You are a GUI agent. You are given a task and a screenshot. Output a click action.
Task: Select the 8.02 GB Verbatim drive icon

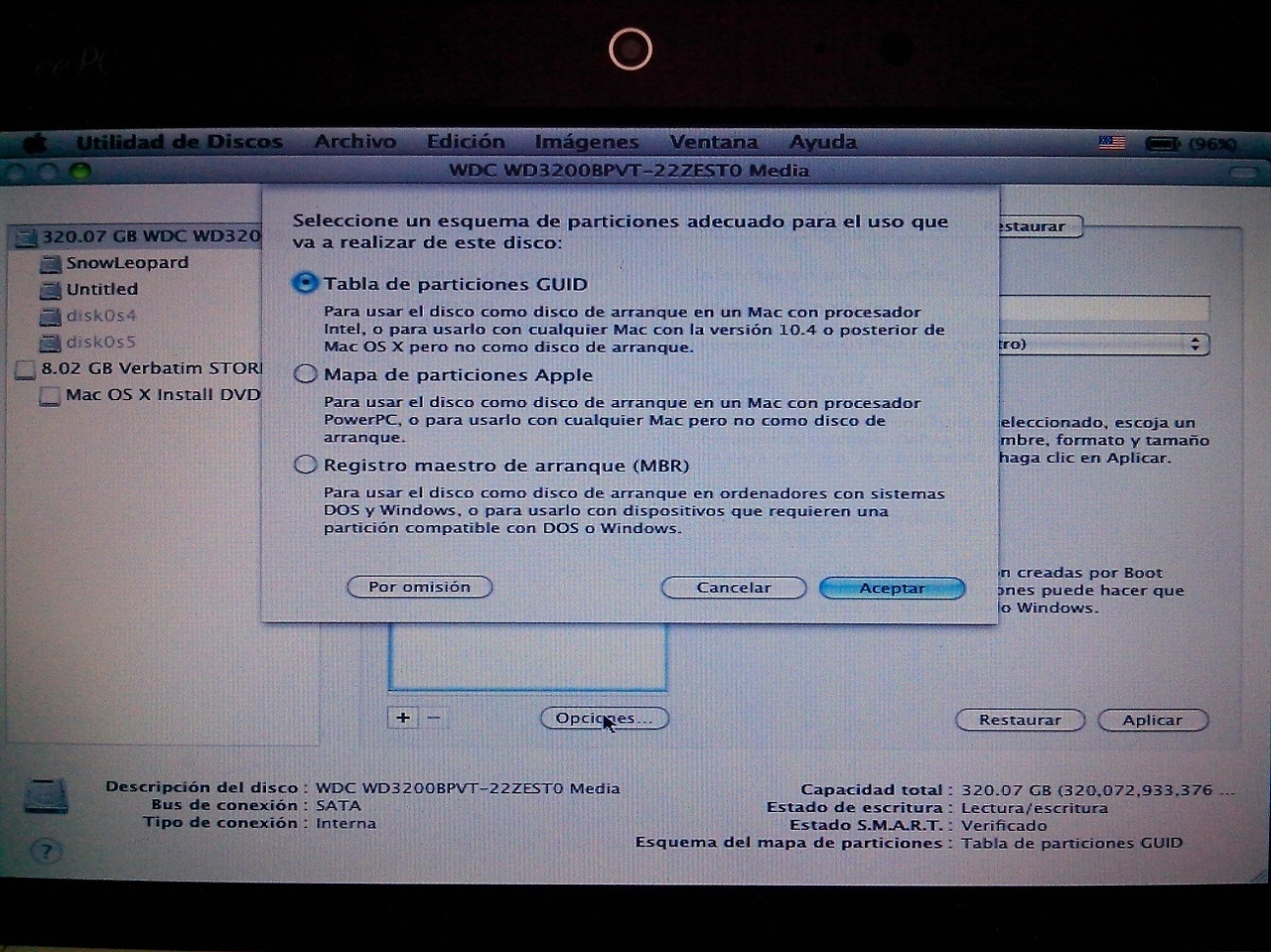25,369
